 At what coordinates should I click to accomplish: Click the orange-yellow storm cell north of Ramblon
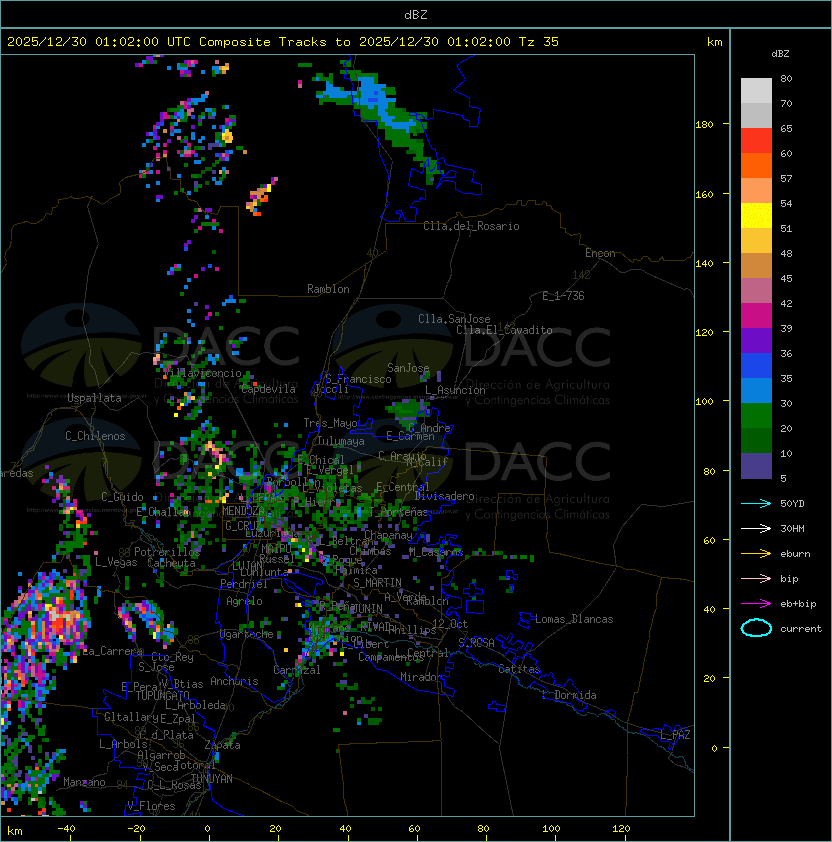click(x=262, y=196)
